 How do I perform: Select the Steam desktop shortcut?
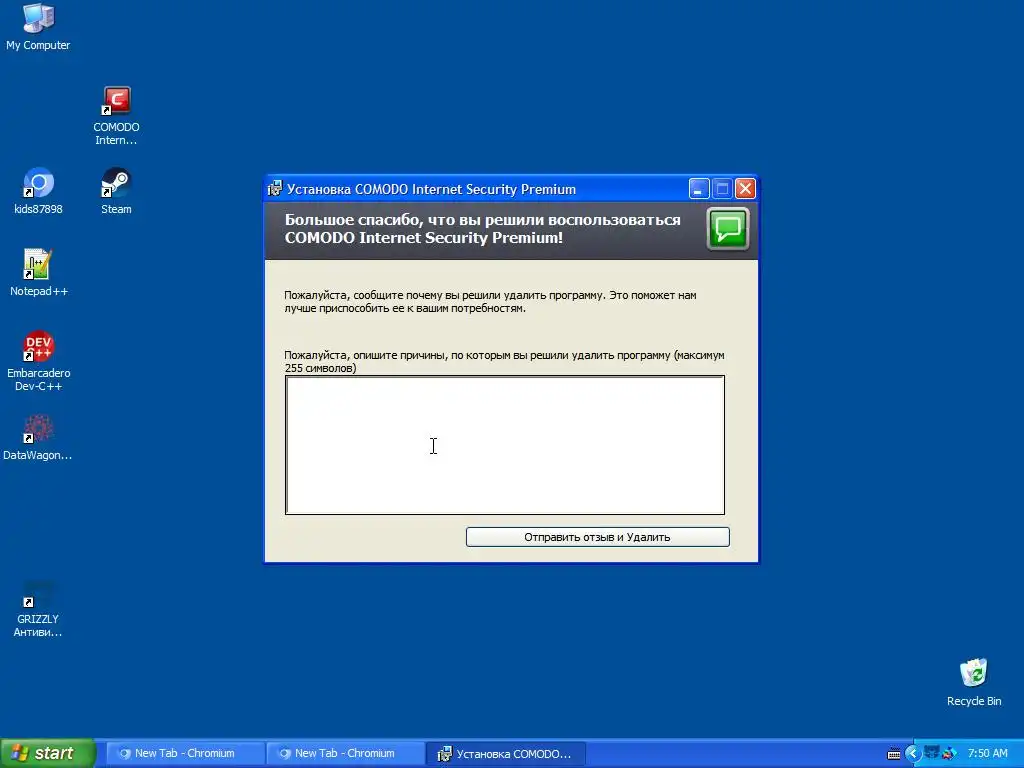tap(116, 191)
